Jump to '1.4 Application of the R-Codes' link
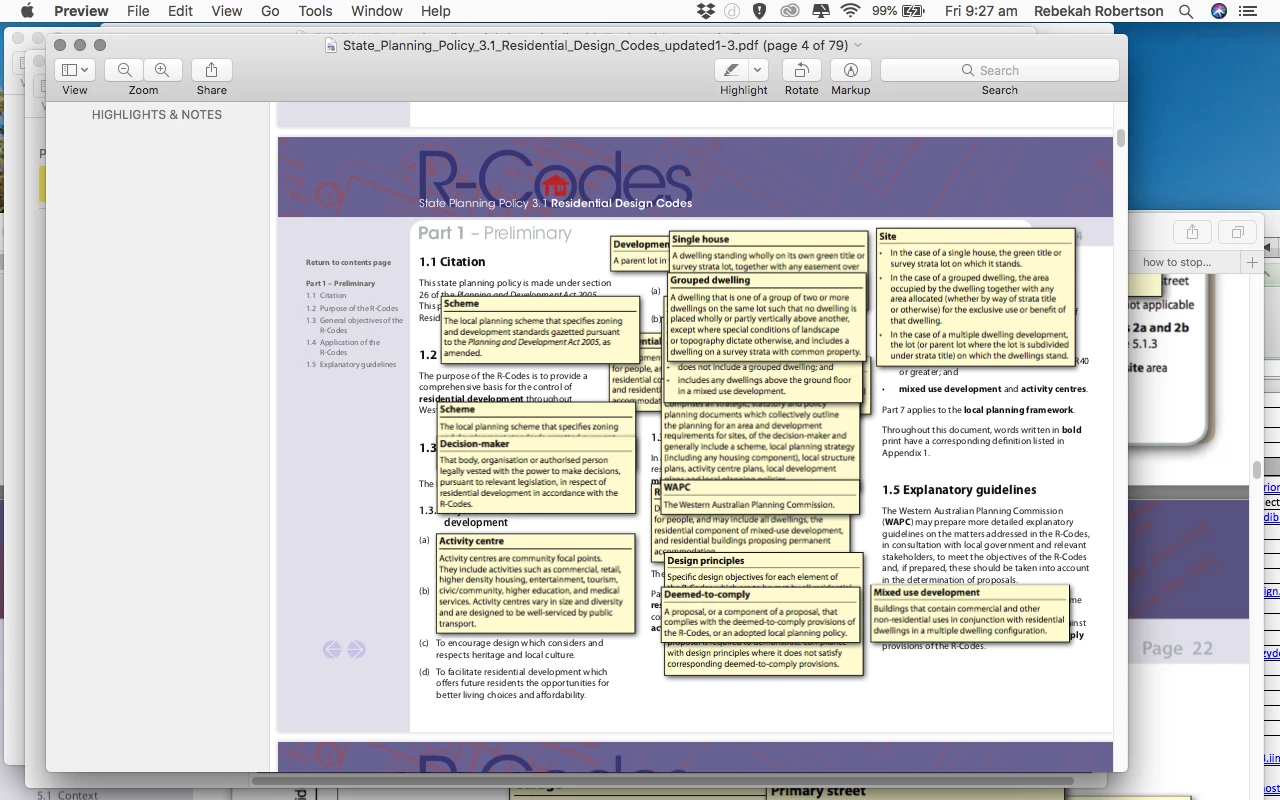The height and width of the screenshot is (800, 1280). pyautogui.click(x=343, y=347)
